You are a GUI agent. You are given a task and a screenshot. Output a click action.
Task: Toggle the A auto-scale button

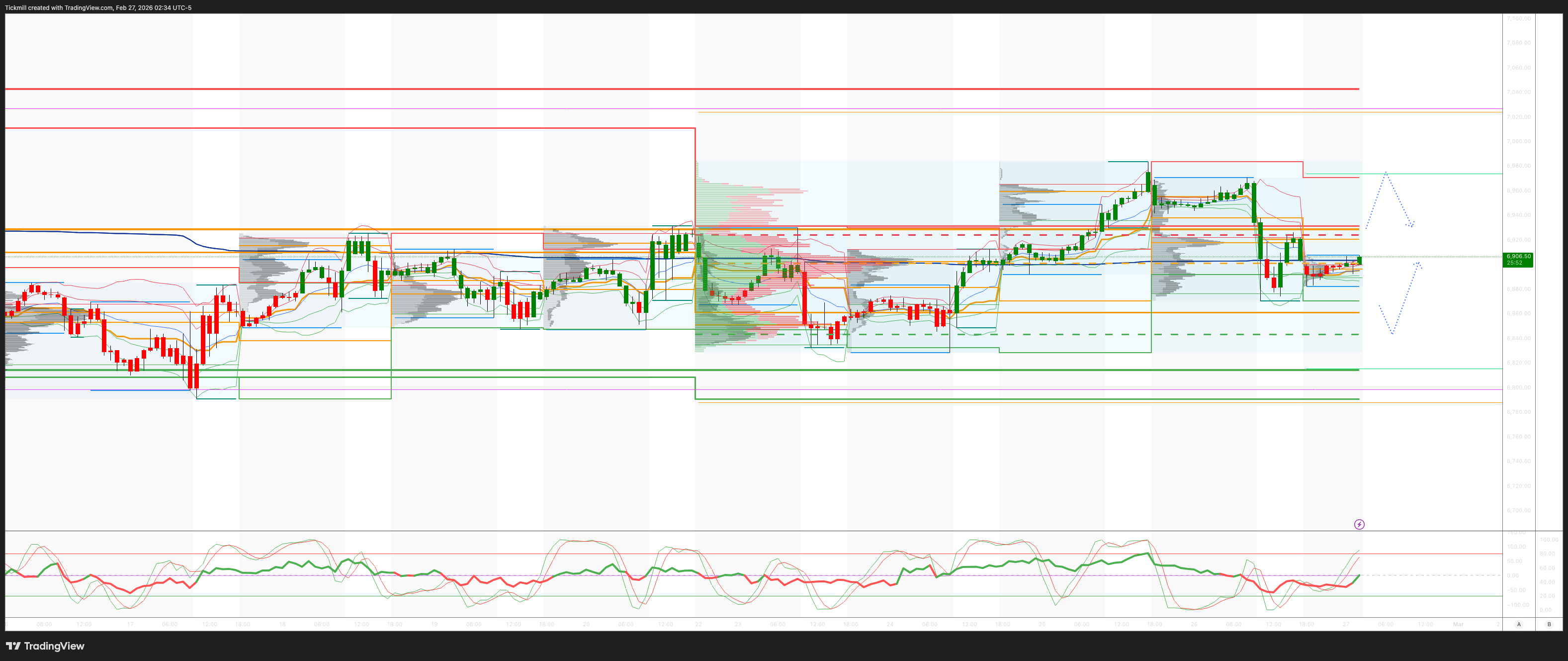click(x=1519, y=624)
